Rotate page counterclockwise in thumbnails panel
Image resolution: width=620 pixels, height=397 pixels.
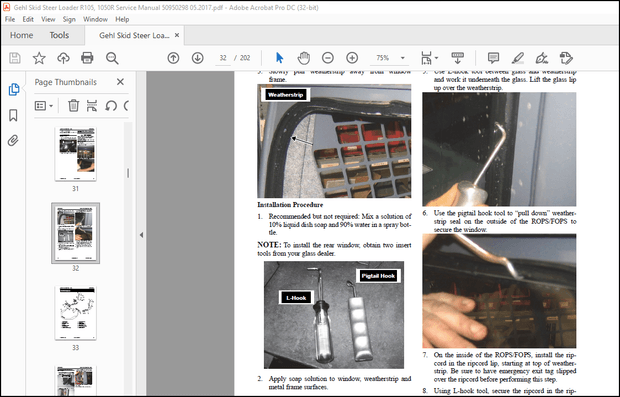pos(111,106)
